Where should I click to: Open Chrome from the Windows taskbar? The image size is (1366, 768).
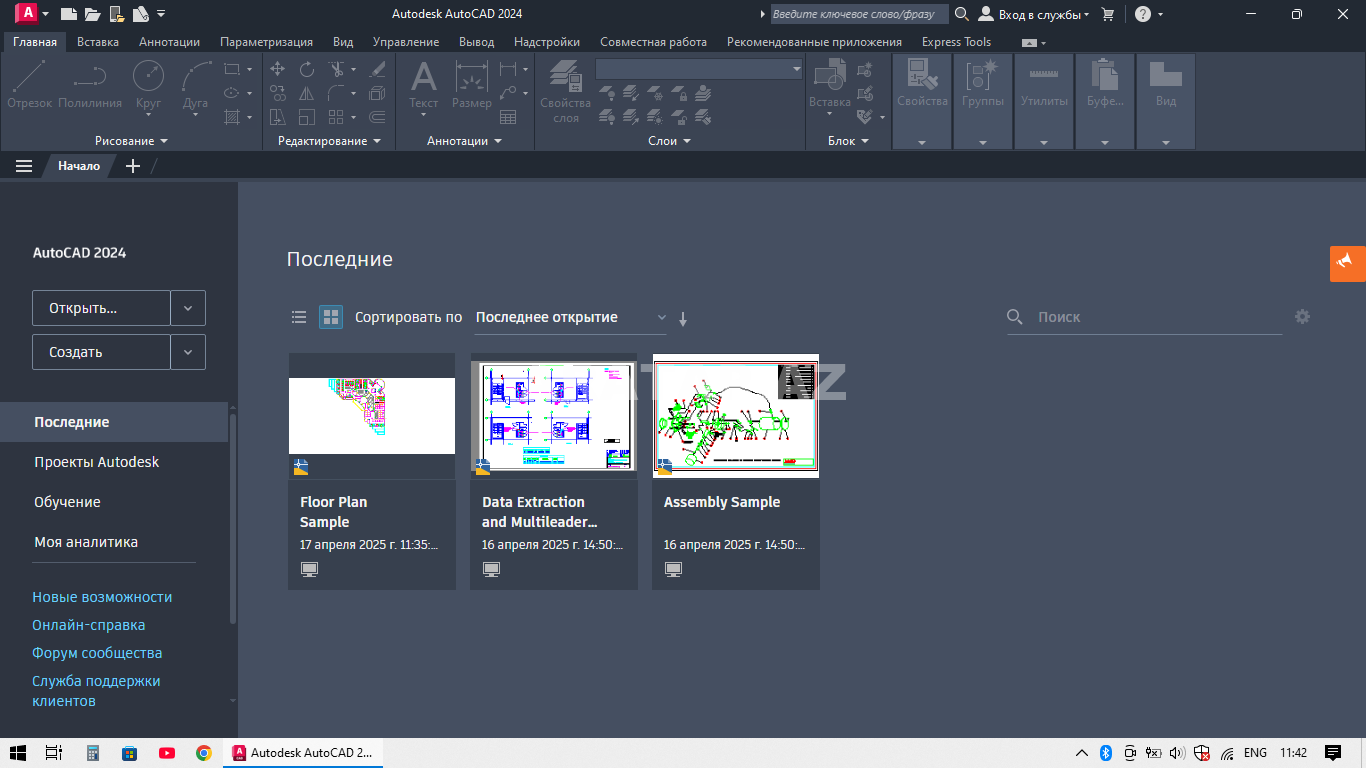204,753
